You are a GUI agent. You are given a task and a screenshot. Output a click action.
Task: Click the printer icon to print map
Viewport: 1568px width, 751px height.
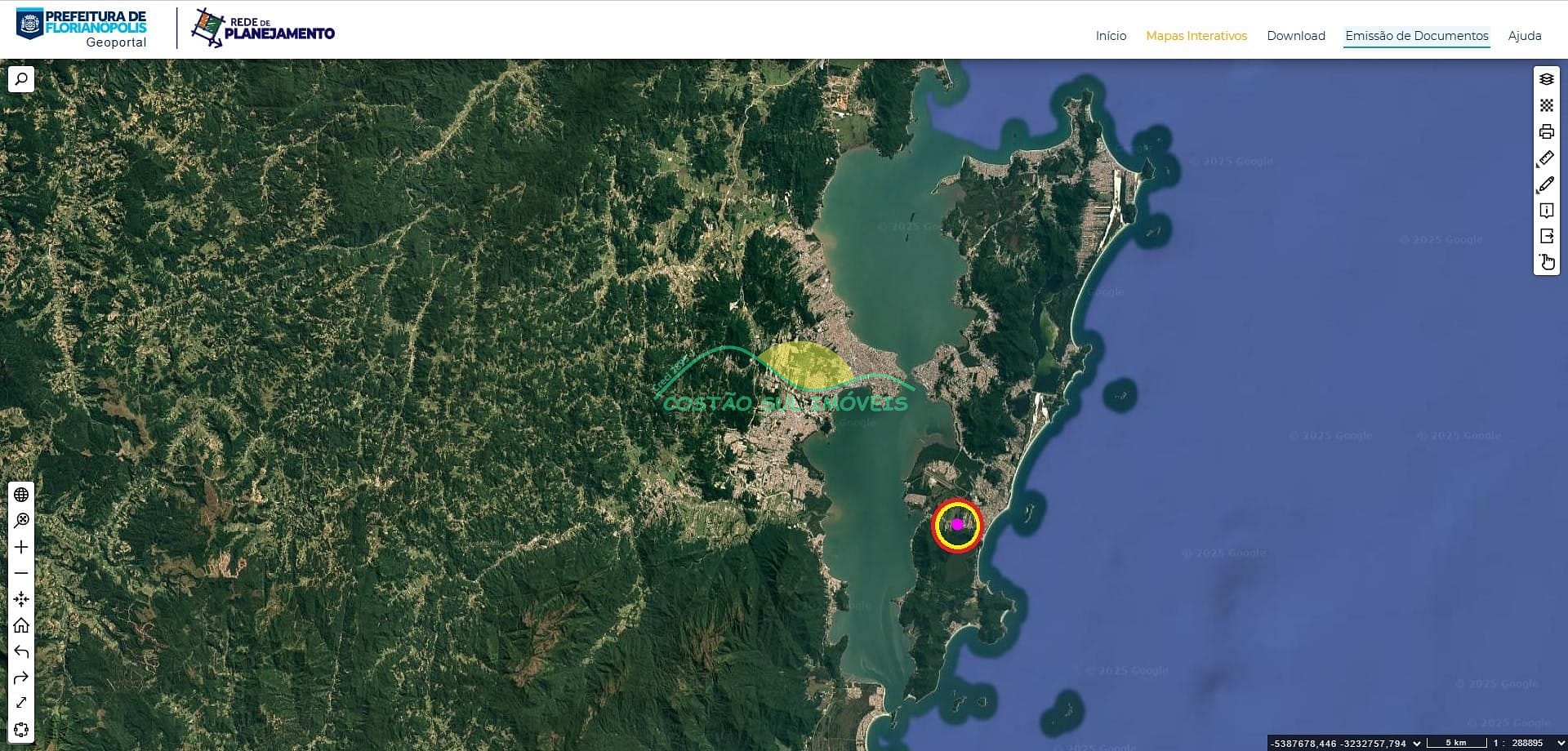1546,131
